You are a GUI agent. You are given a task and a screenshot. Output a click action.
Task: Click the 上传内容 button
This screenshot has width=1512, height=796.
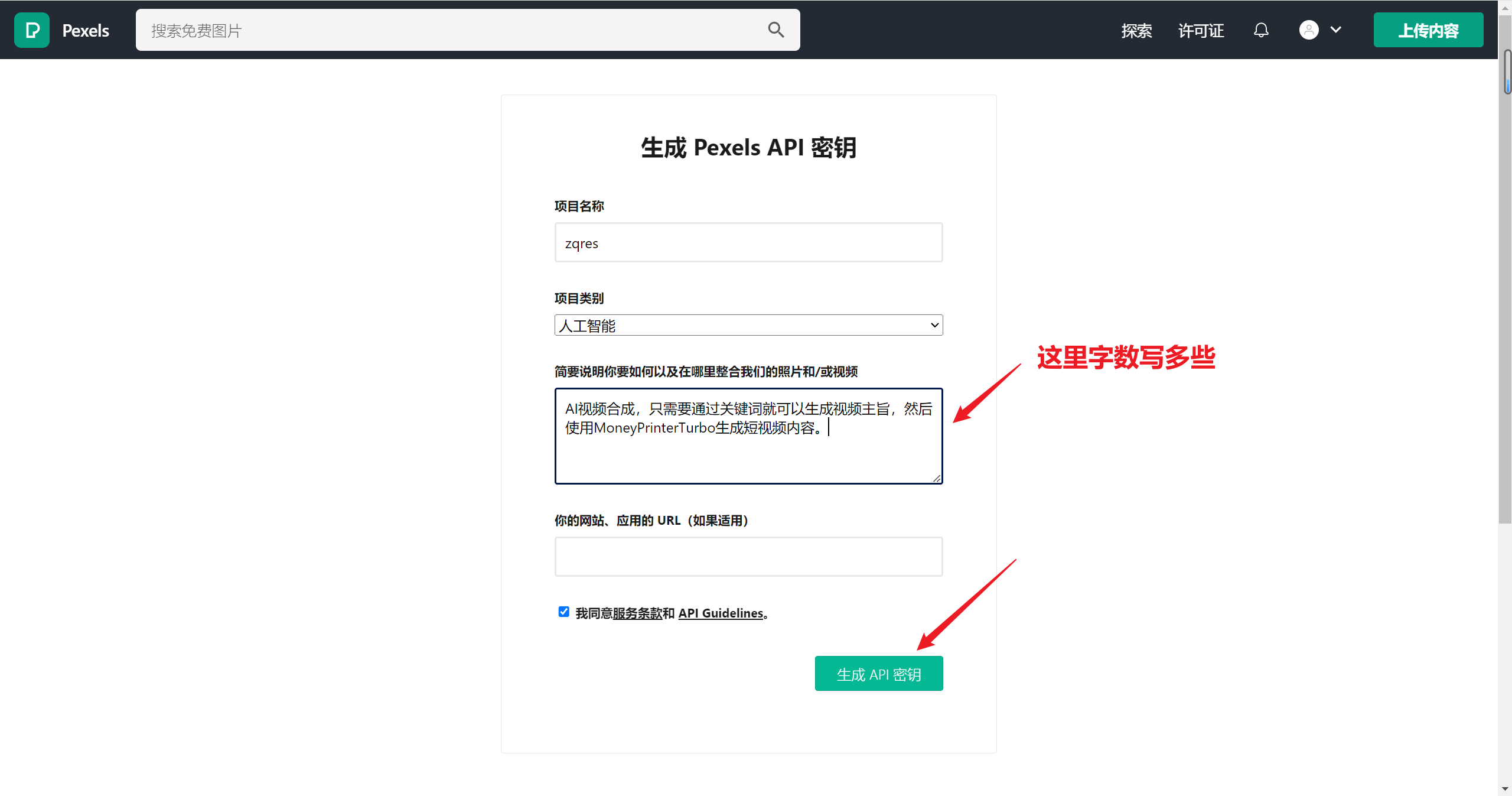point(1428,30)
